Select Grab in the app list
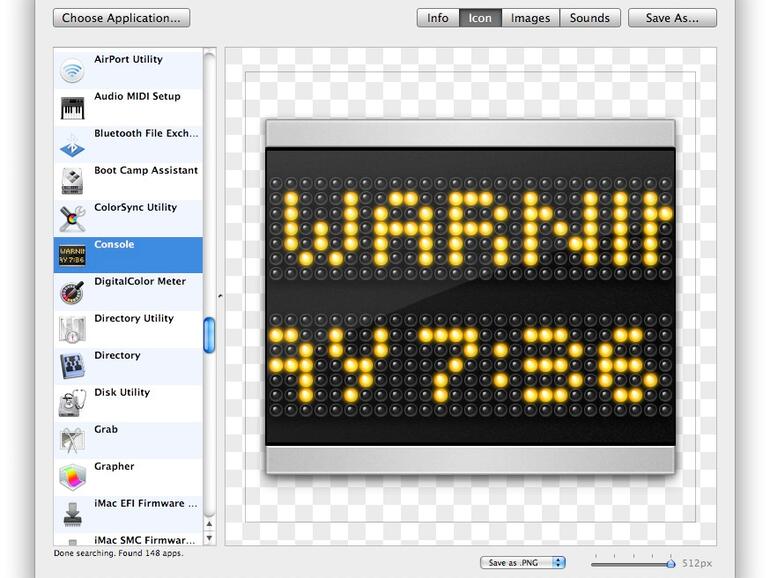This screenshot has width=770, height=578. pyautogui.click(x=128, y=440)
